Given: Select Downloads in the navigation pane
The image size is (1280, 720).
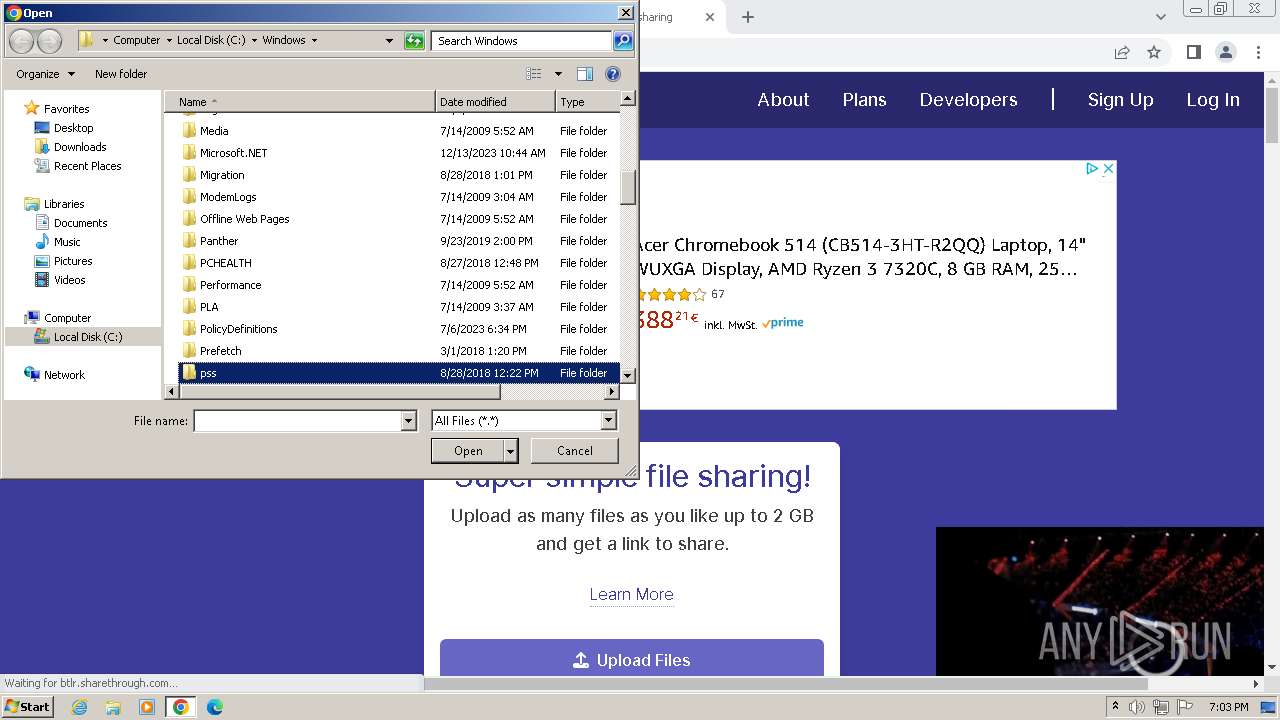Looking at the screenshot, I should (80, 147).
